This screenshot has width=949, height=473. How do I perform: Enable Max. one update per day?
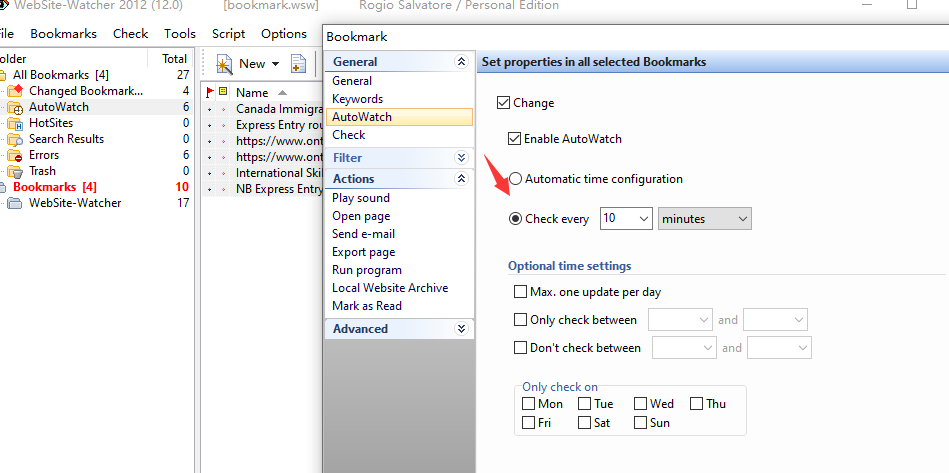pos(520,292)
